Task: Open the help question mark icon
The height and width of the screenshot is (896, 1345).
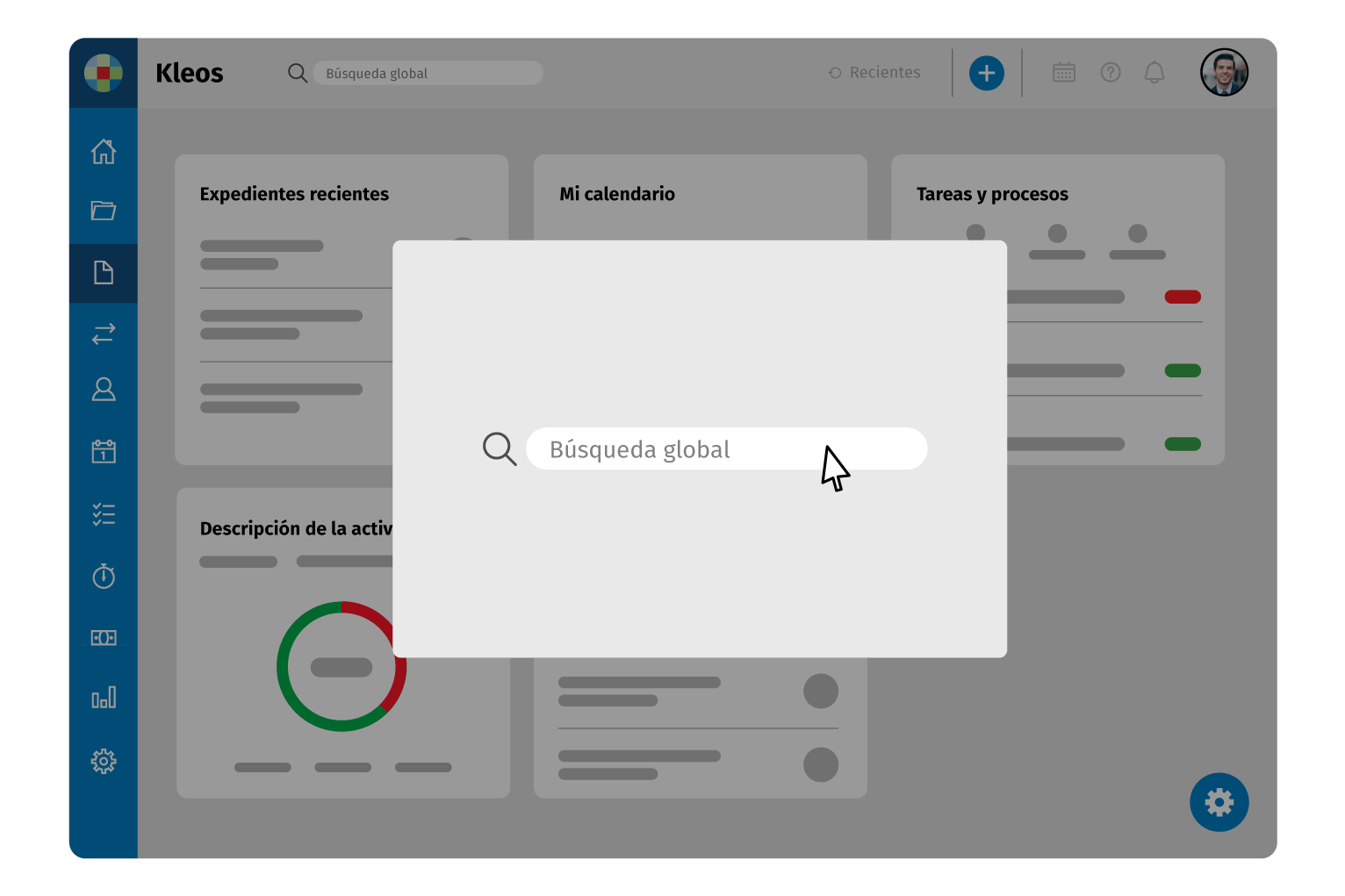Action: [1111, 73]
